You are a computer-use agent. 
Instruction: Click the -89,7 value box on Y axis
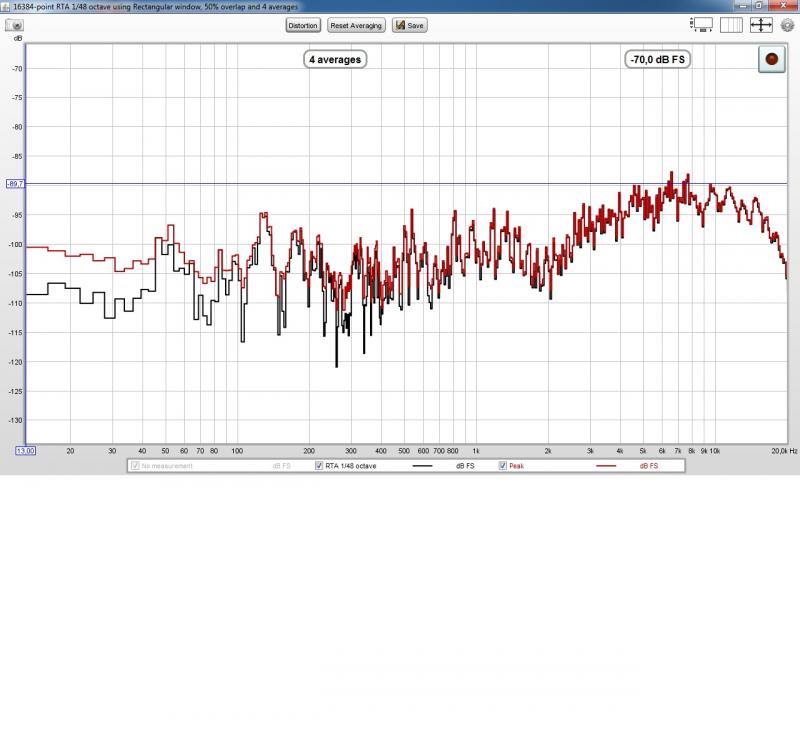click(14, 184)
